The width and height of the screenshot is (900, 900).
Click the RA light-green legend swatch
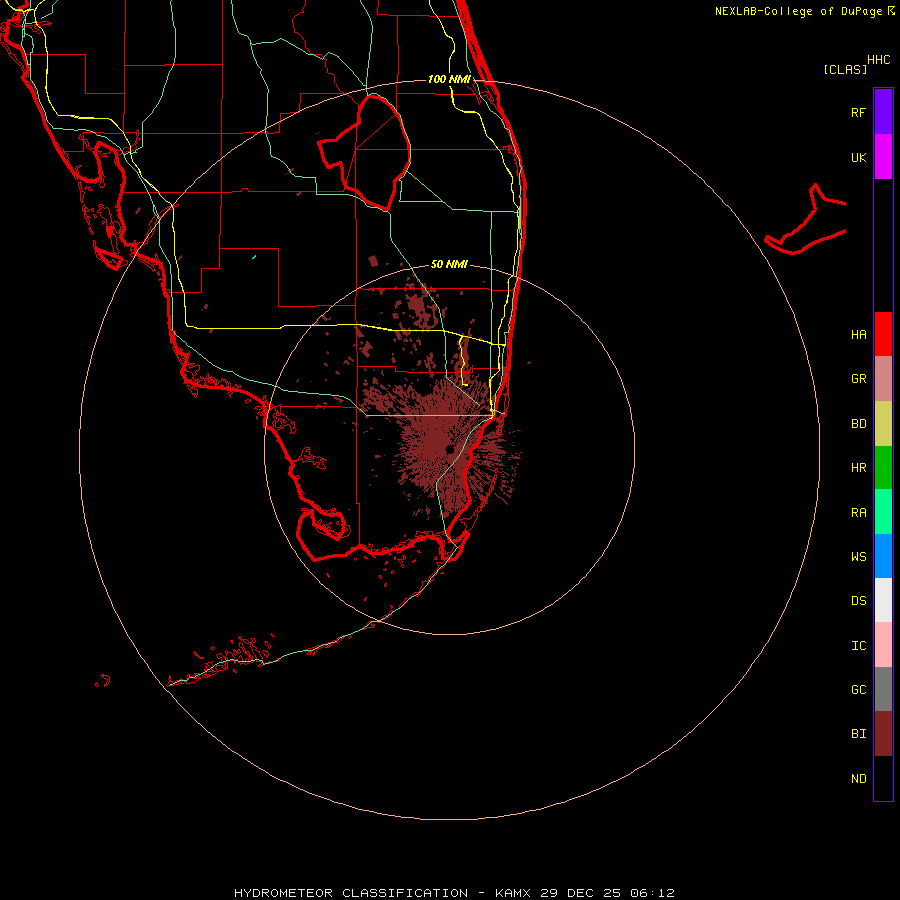[883, 512]
